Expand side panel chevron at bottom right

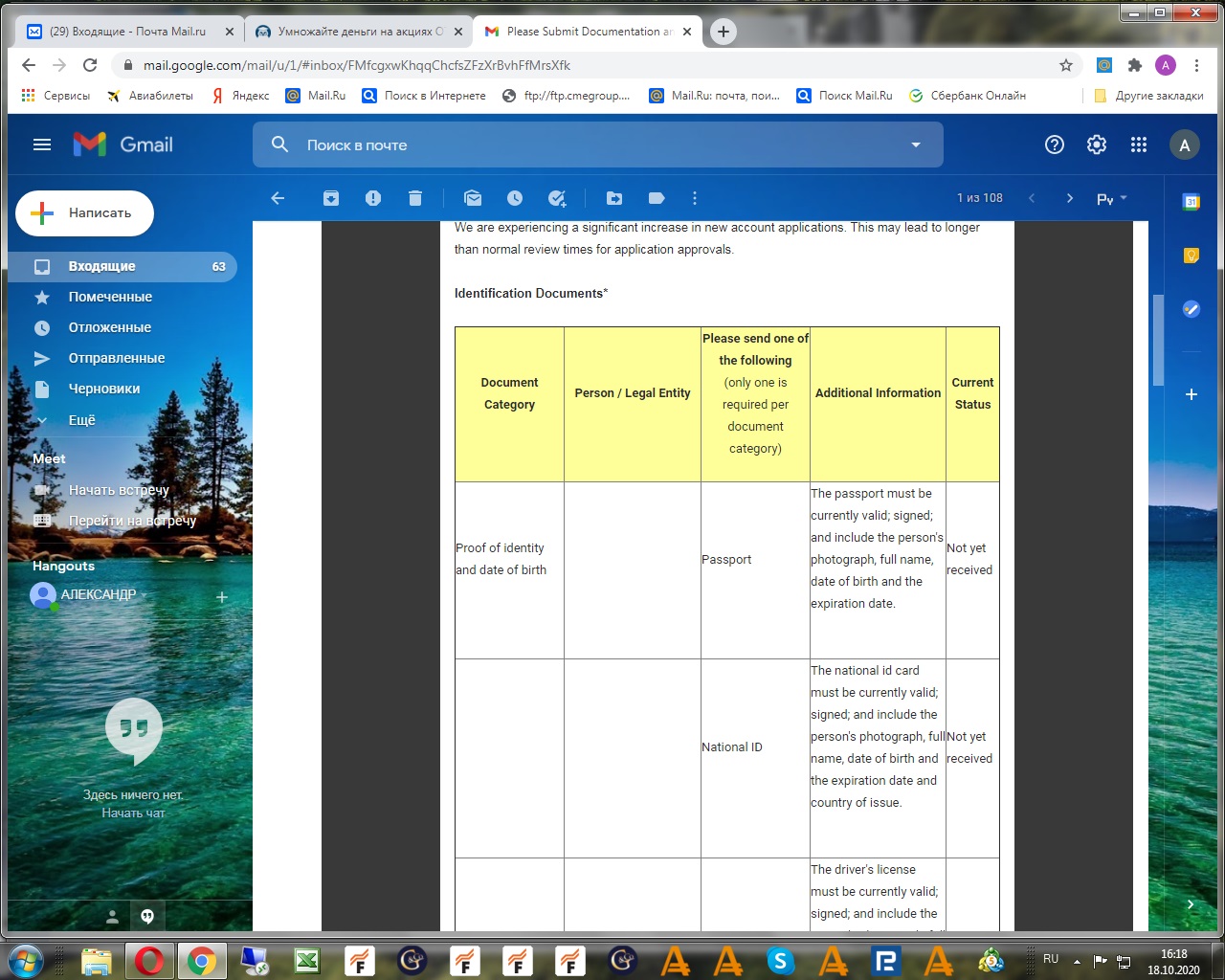coord(1191,903)
